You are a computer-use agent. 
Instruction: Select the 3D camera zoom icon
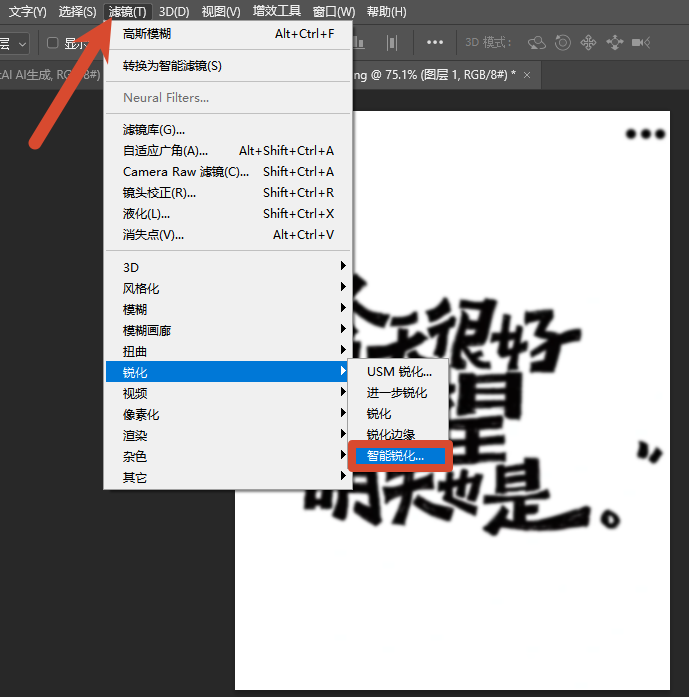[x=641, y=43]
